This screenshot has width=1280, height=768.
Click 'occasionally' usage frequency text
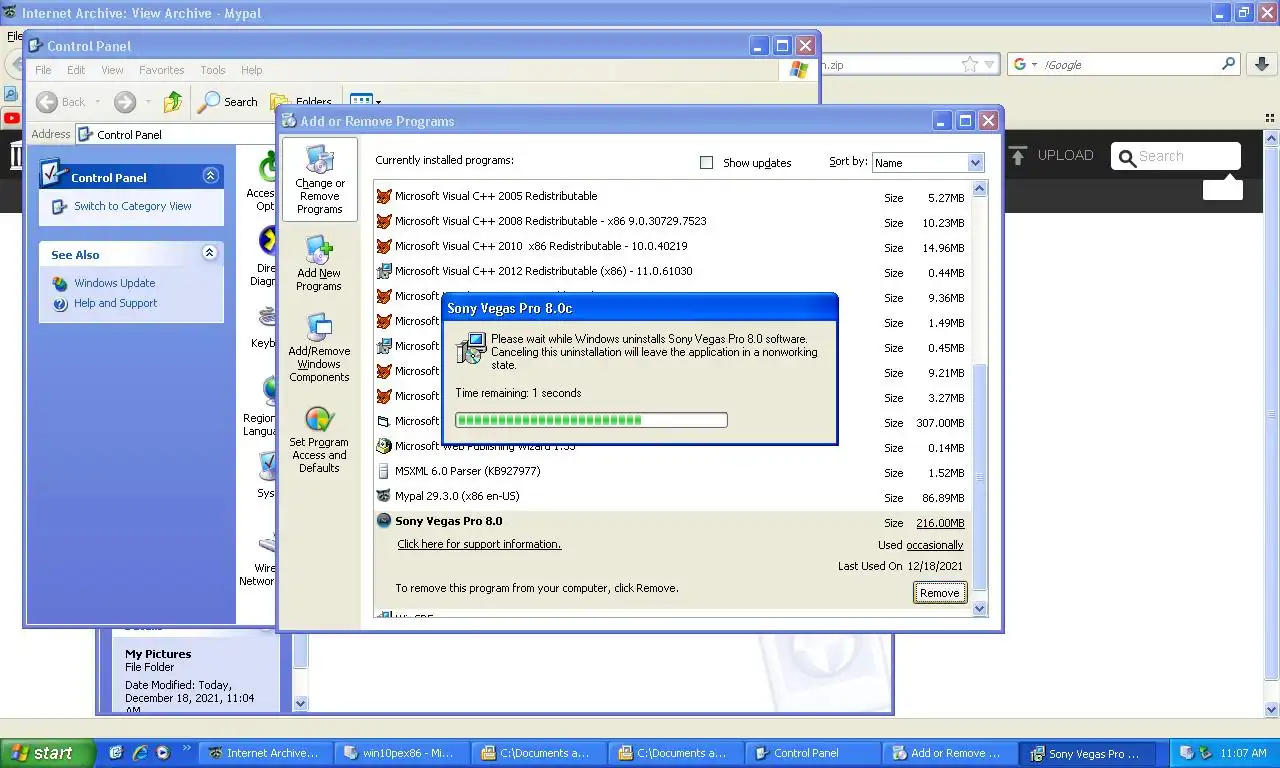[x=934, y=545]
